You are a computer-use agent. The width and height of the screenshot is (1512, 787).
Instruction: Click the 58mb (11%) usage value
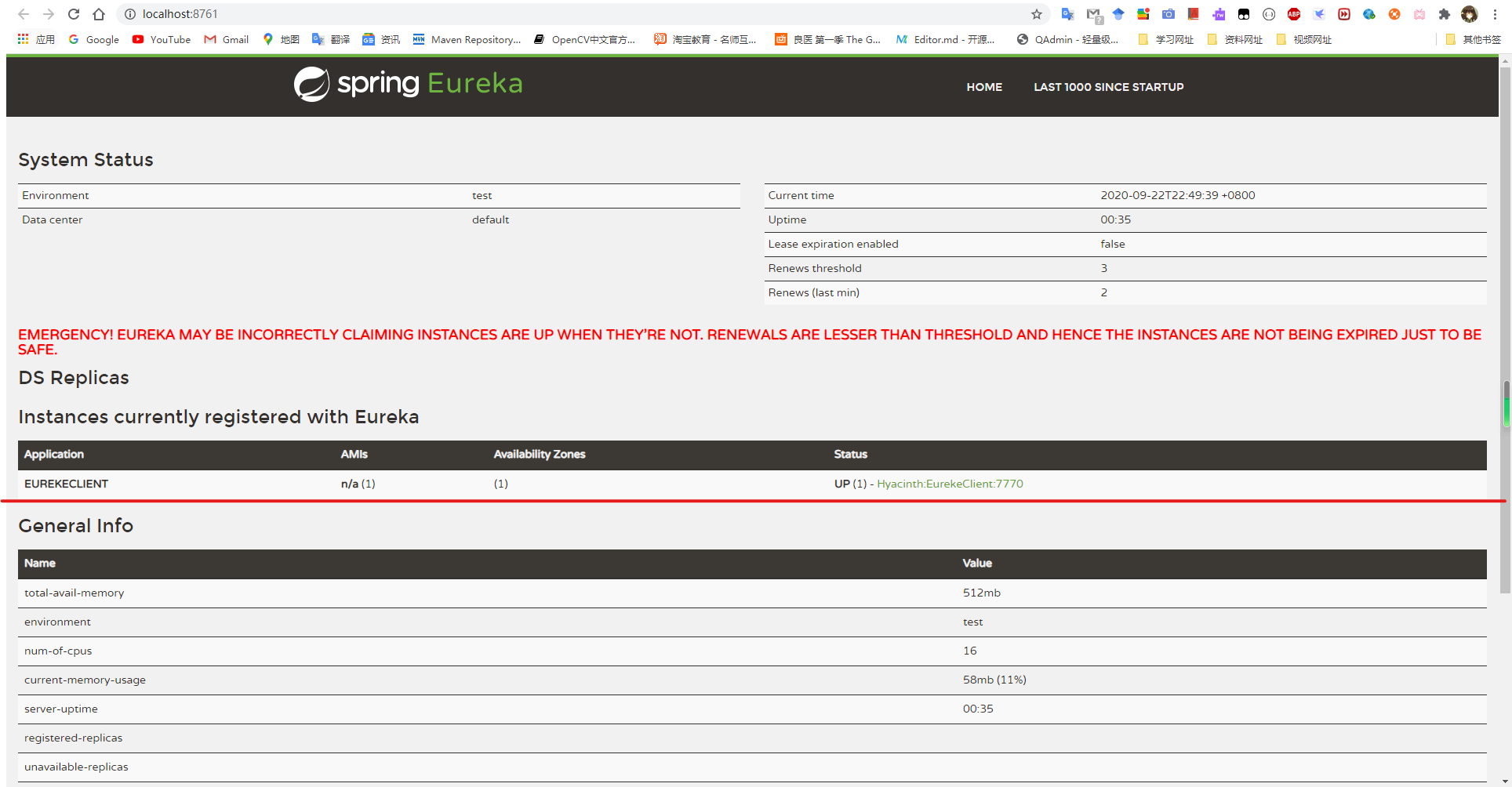click(994, 680)
